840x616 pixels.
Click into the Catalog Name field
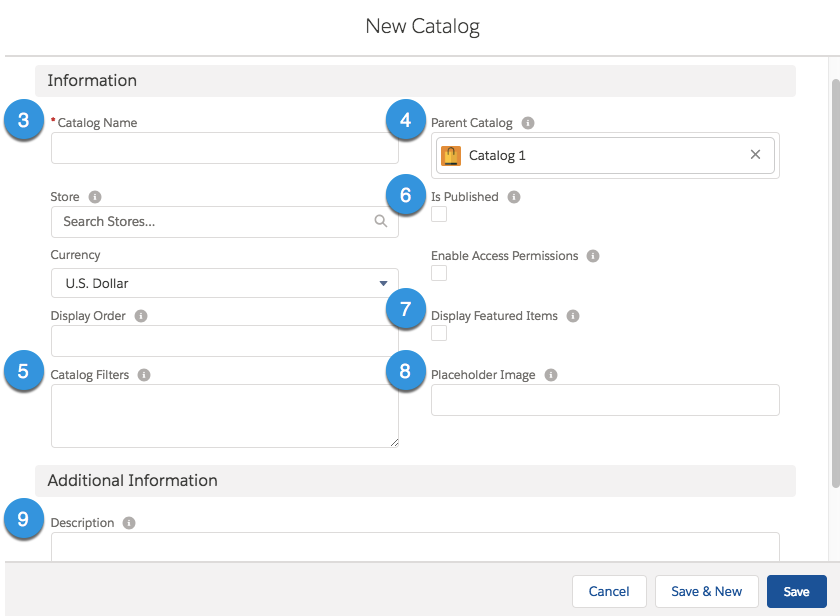point(224,148)
